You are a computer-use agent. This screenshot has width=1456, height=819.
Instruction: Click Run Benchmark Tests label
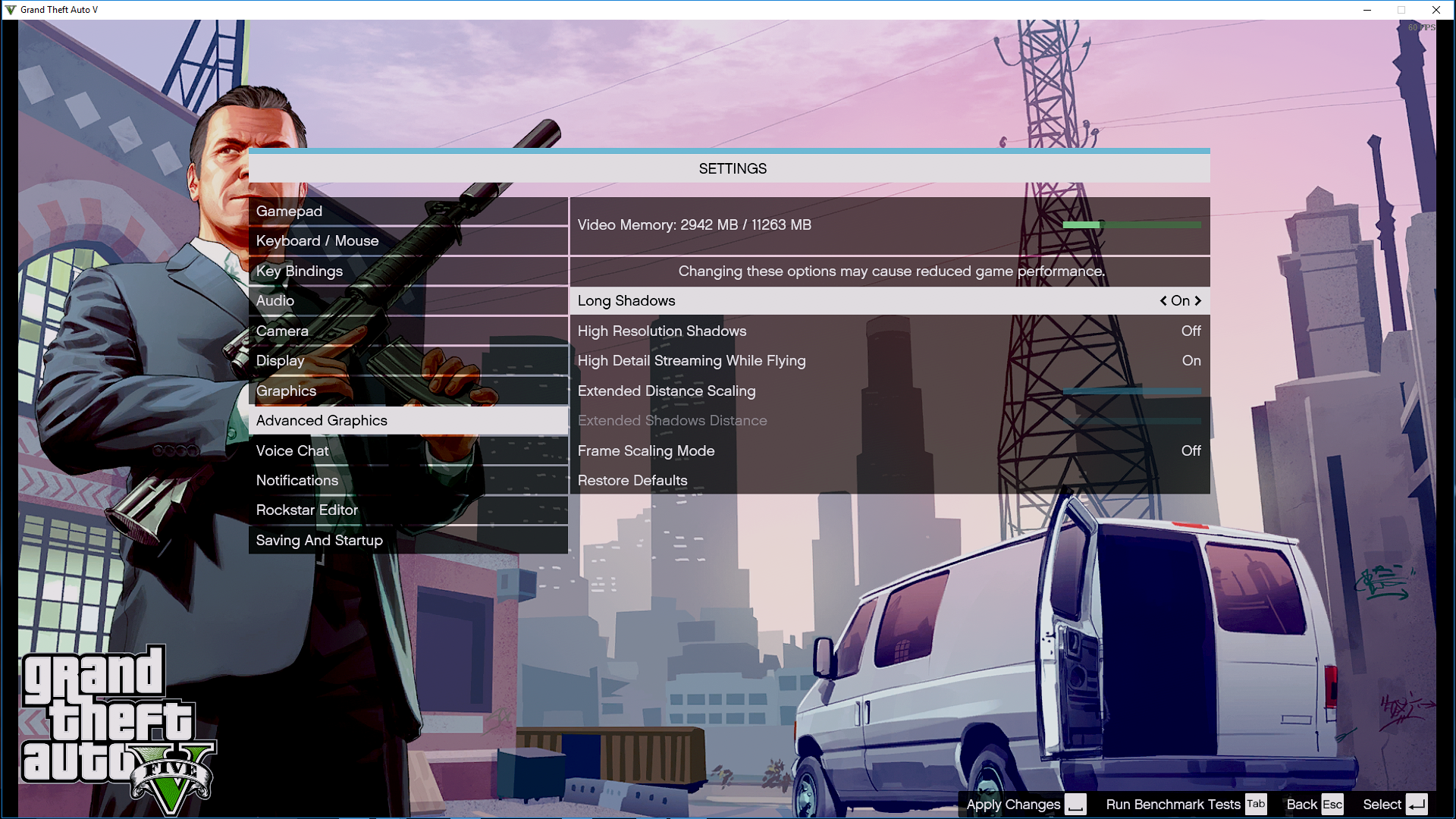click(1172, 805)
